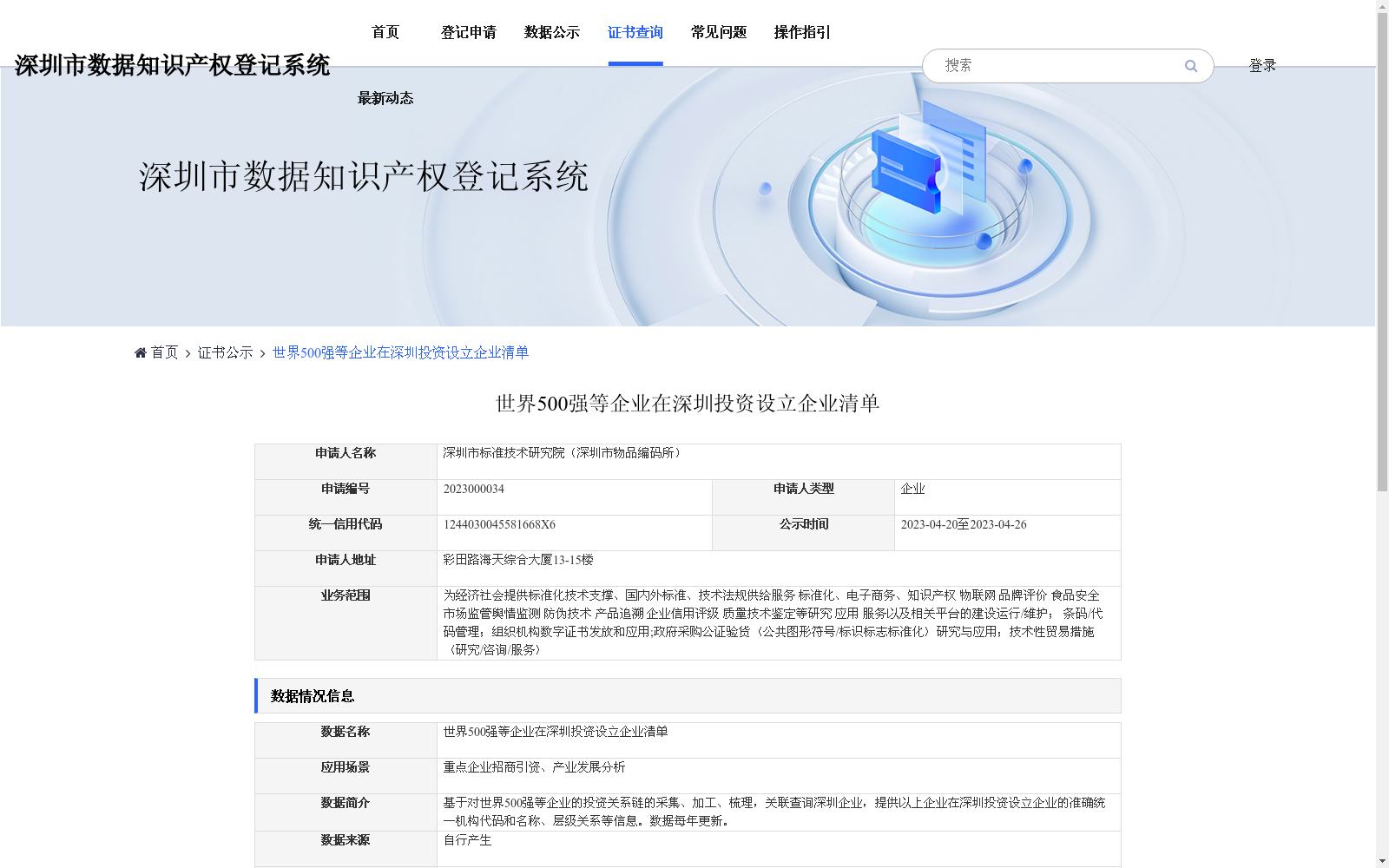Click the 数据简介 label cell
This screenshot has height=868, width=1389.
pyautogui.click(x=346, y=812)
